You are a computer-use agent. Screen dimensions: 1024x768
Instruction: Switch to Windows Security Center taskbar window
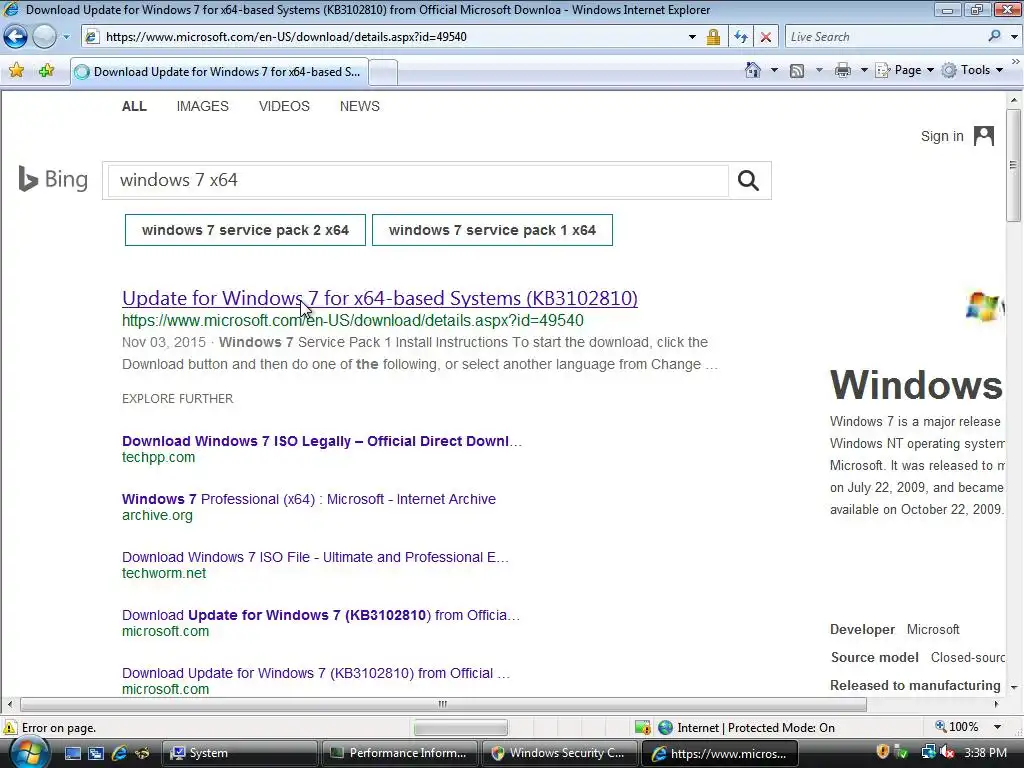[x=560, y=753]
